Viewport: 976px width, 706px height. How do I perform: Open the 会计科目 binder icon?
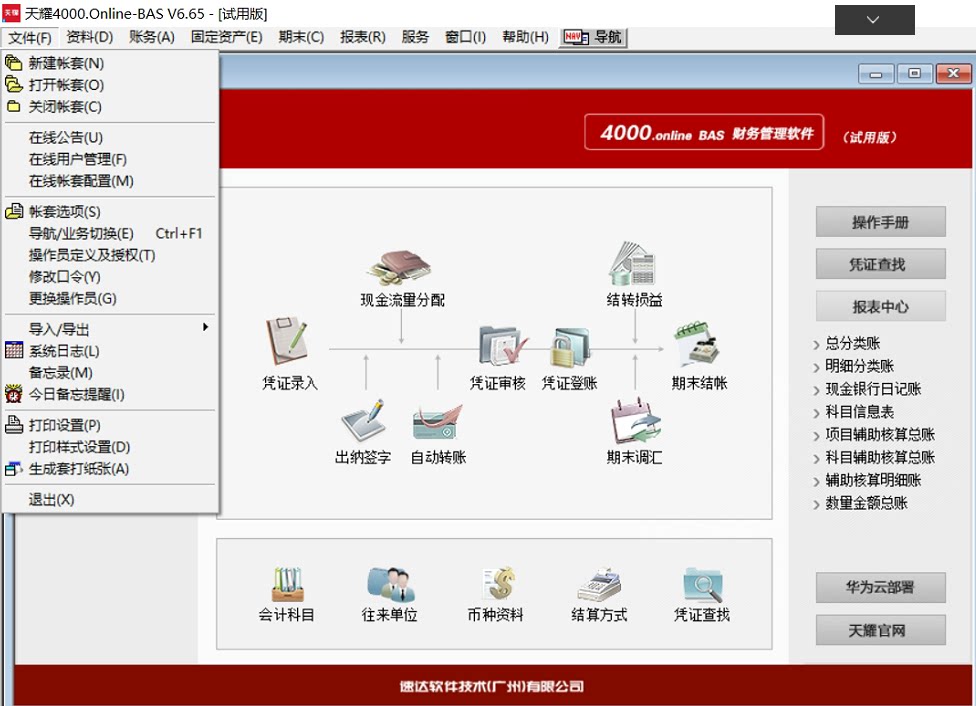tap(287, 583)
